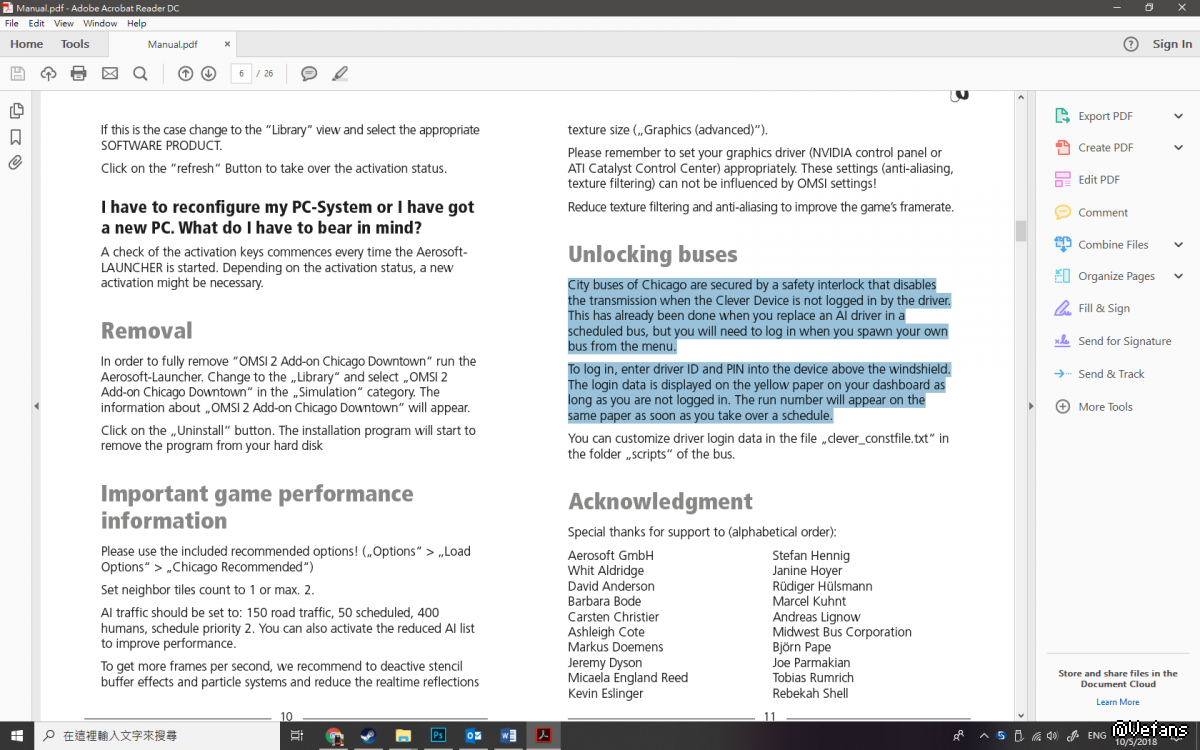Switch to the Home tab
This screenshot has width=1200, height=750.
[27, 44]
